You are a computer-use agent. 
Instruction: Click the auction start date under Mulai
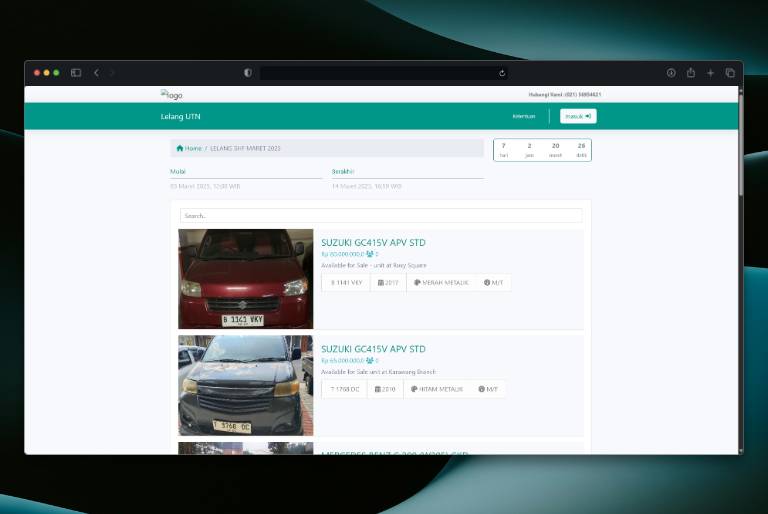click(205, 187)
